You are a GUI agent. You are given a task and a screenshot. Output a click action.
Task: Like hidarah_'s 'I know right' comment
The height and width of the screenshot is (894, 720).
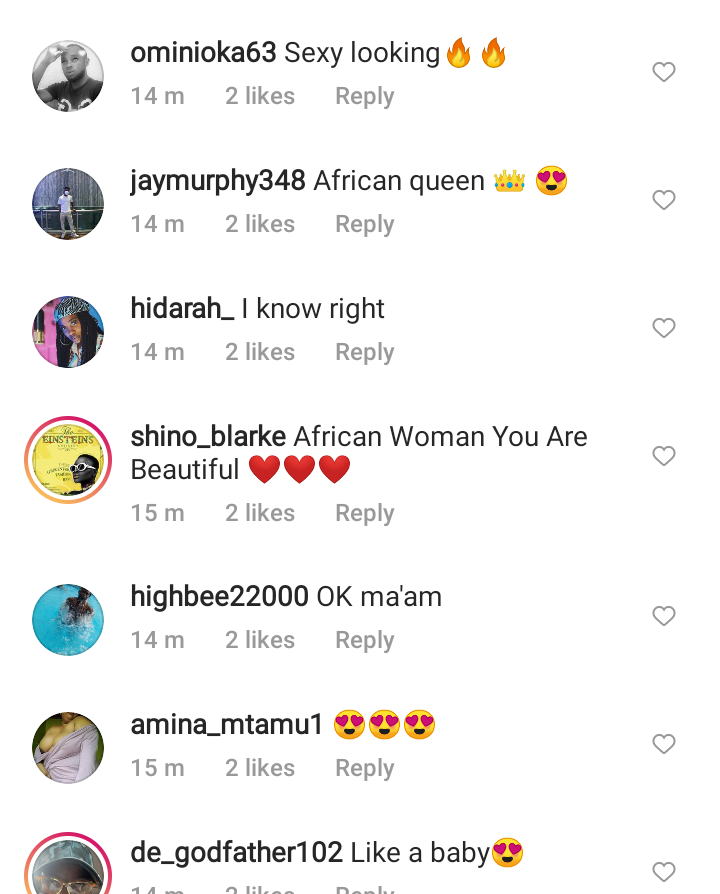[664, 328]
